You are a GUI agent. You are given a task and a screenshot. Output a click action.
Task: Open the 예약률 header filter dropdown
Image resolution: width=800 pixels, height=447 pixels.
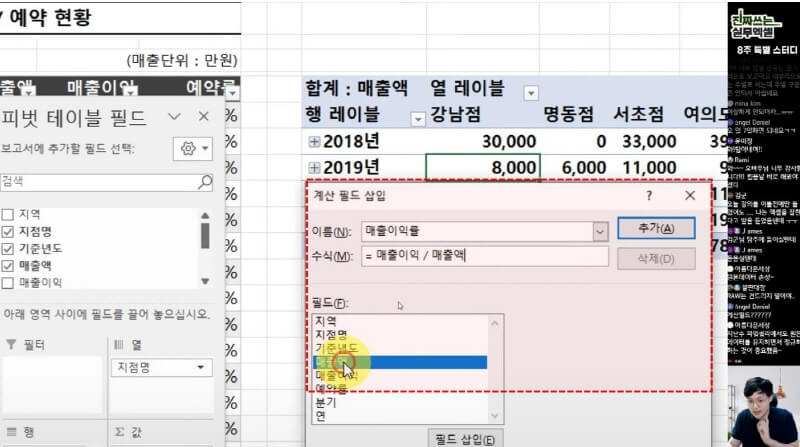tap(232, 93)
